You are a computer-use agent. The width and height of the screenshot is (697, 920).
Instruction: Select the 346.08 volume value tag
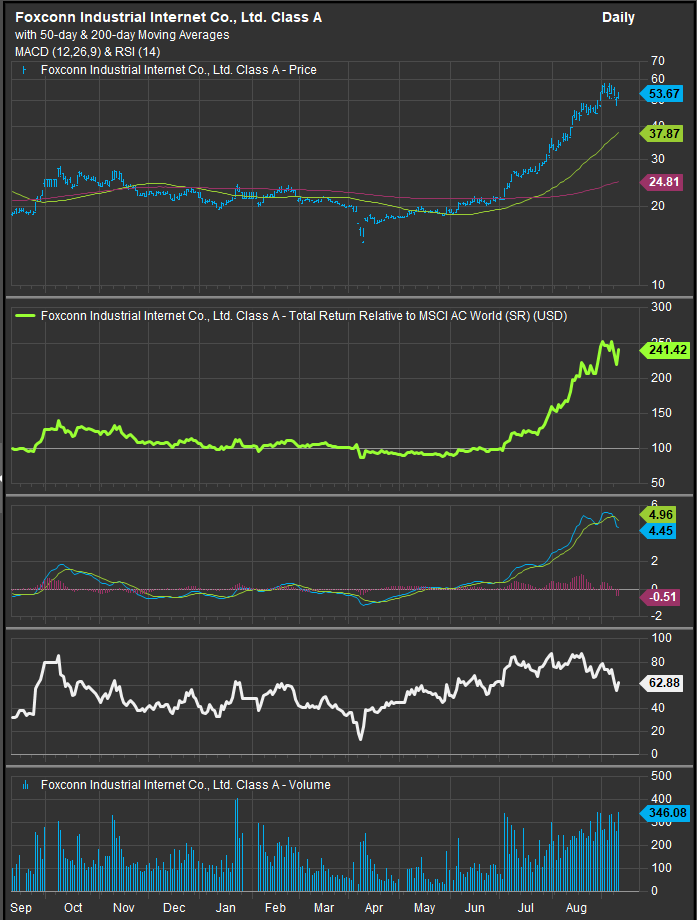[x=664, y=812]
